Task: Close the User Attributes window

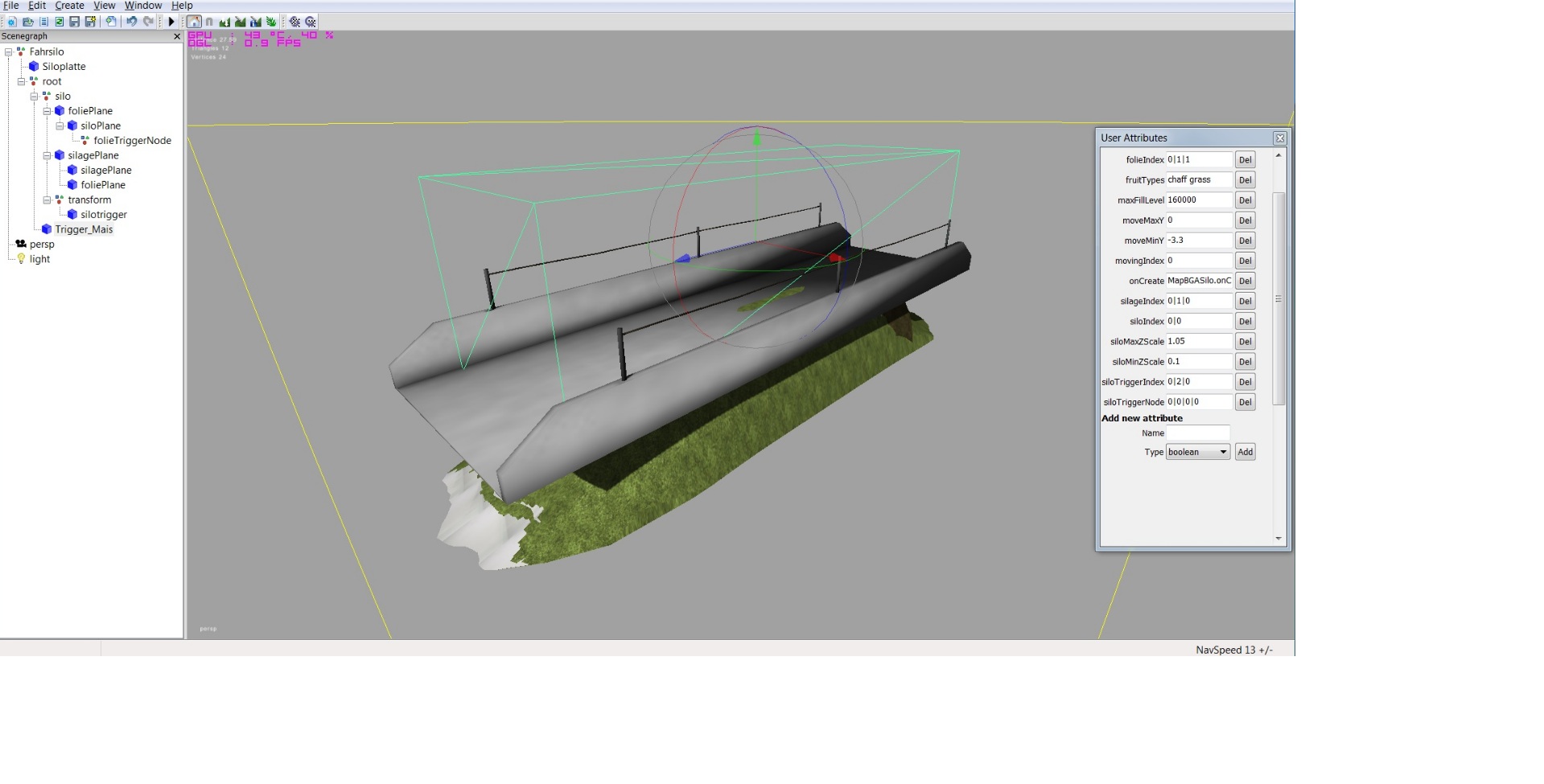Action: tap(1279, 138)
